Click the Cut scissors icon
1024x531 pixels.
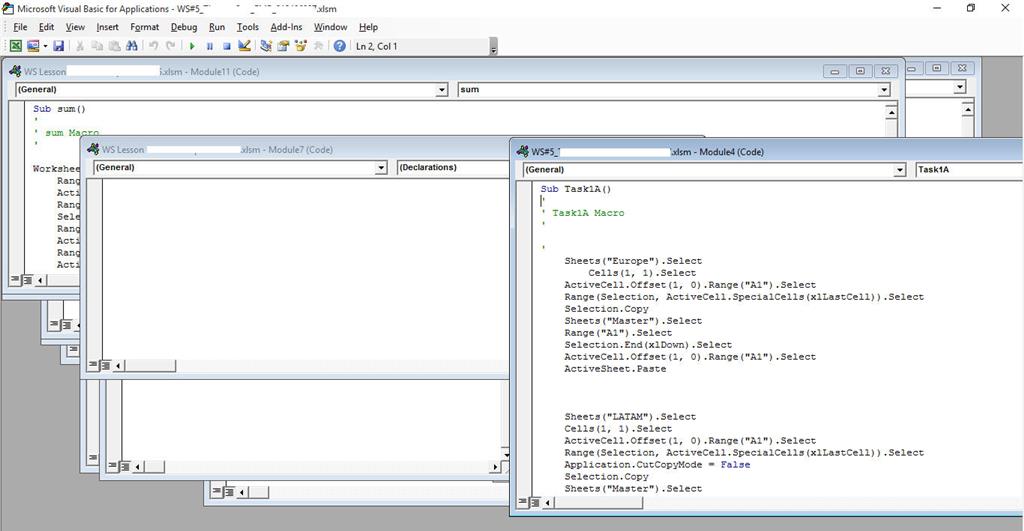80,46
